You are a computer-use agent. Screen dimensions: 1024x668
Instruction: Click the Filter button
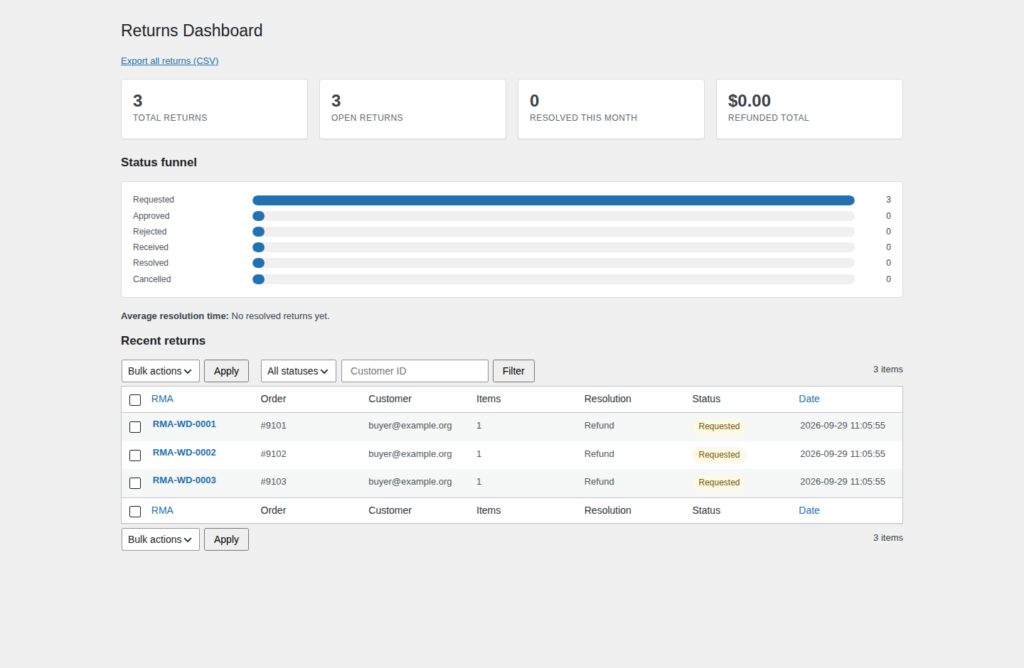513,371
